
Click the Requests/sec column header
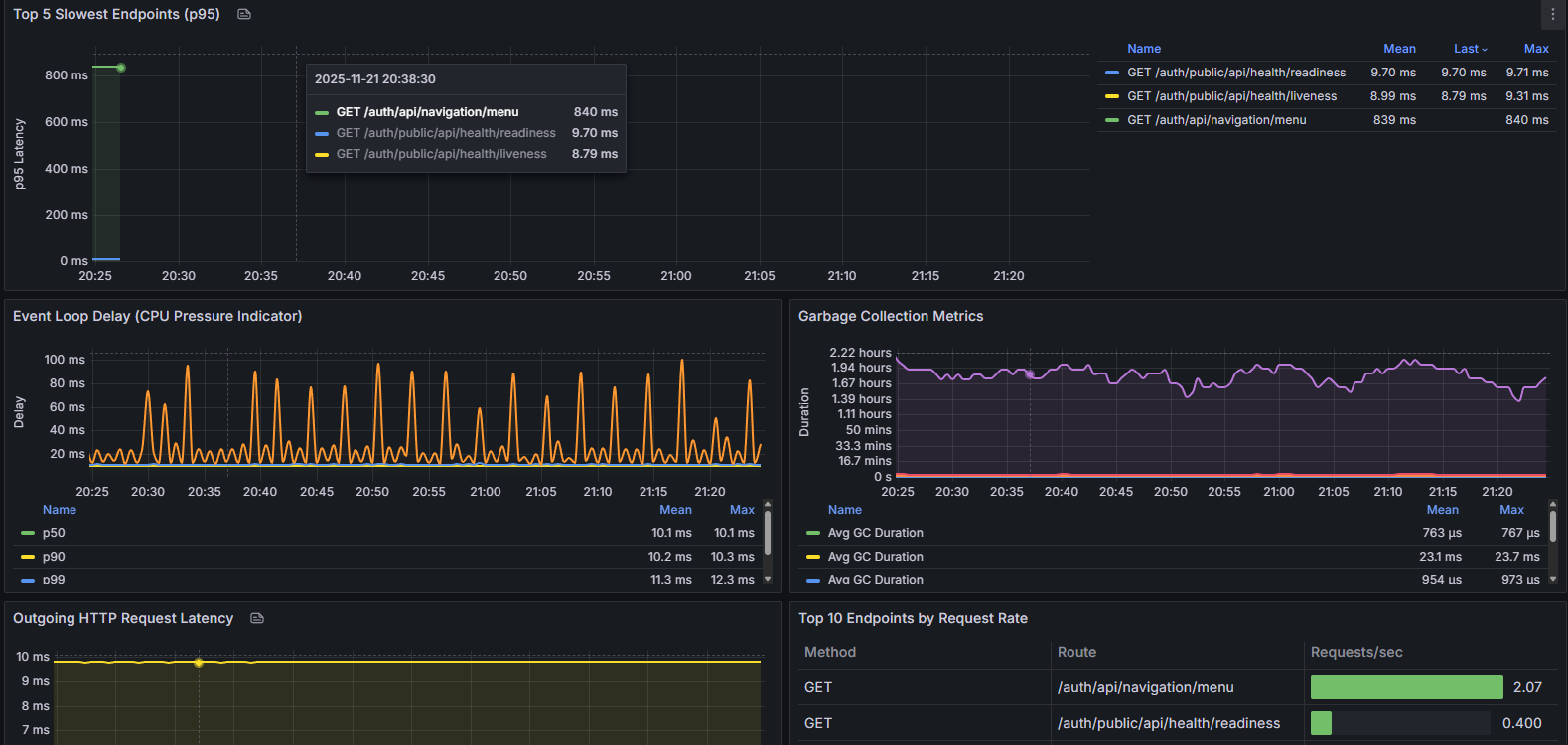pyautogui.click(x=1356, y=652)
